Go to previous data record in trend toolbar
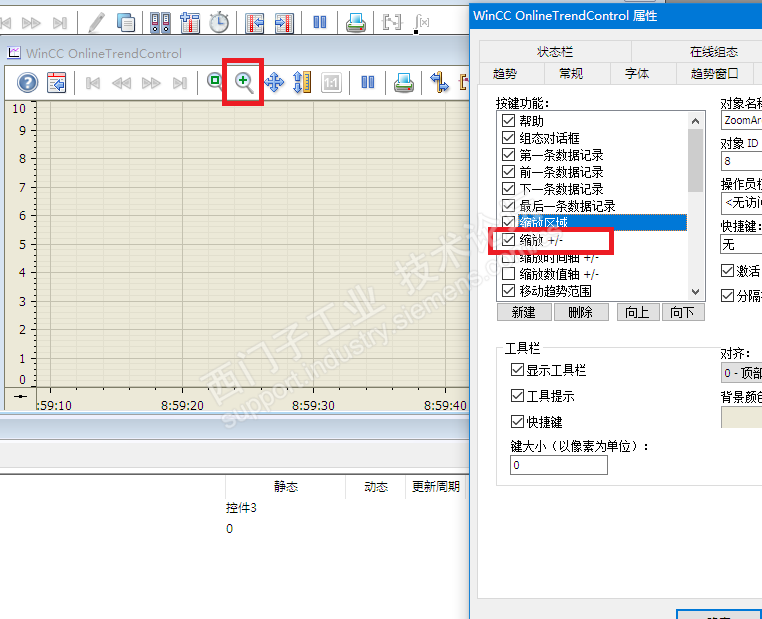The height and width of the screenshot is (619, 762). 121,83
